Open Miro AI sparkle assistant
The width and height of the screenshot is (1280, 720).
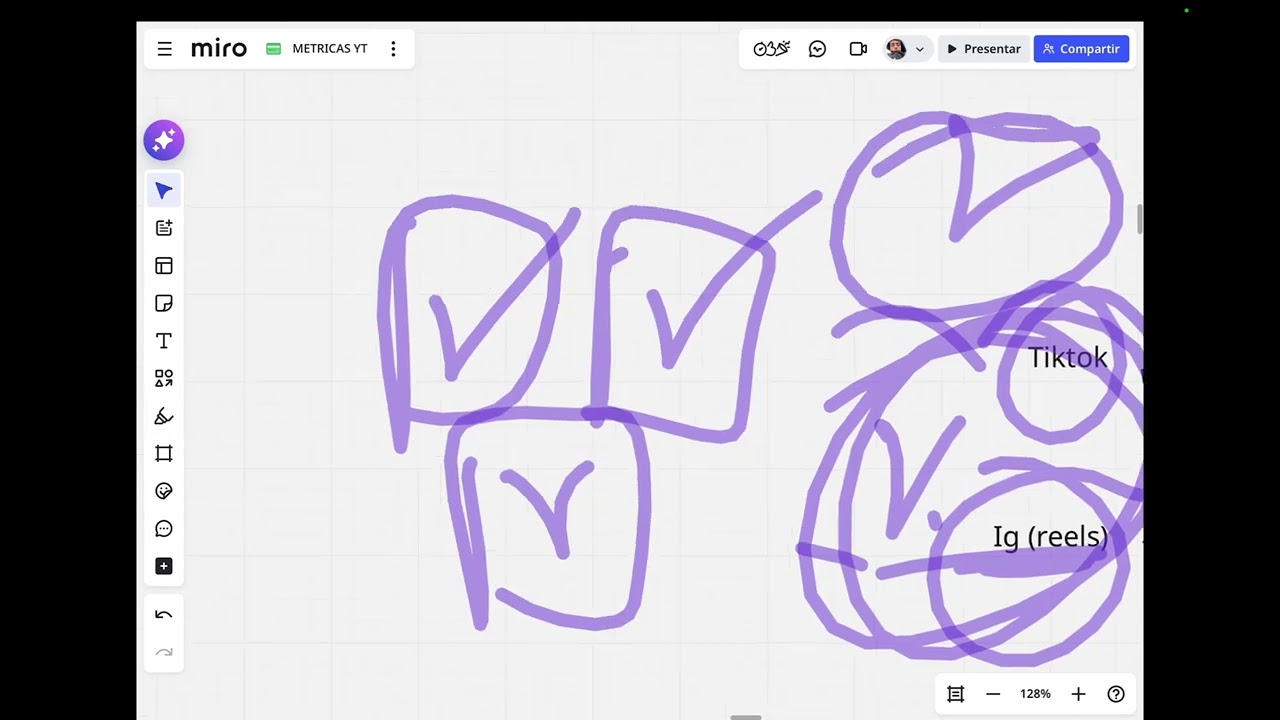coord(164,141)
